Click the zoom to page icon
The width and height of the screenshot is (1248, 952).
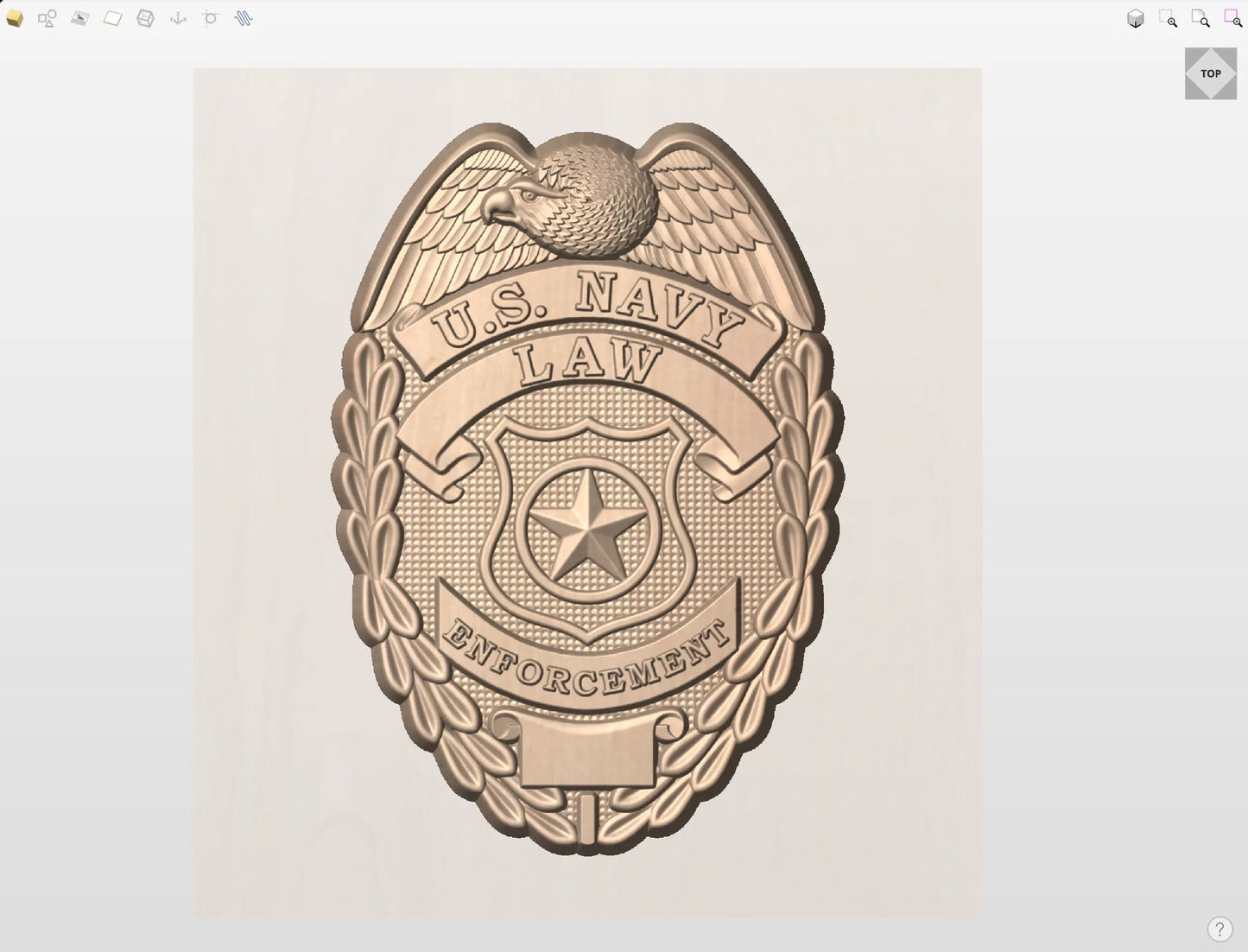click(1200, 19)
